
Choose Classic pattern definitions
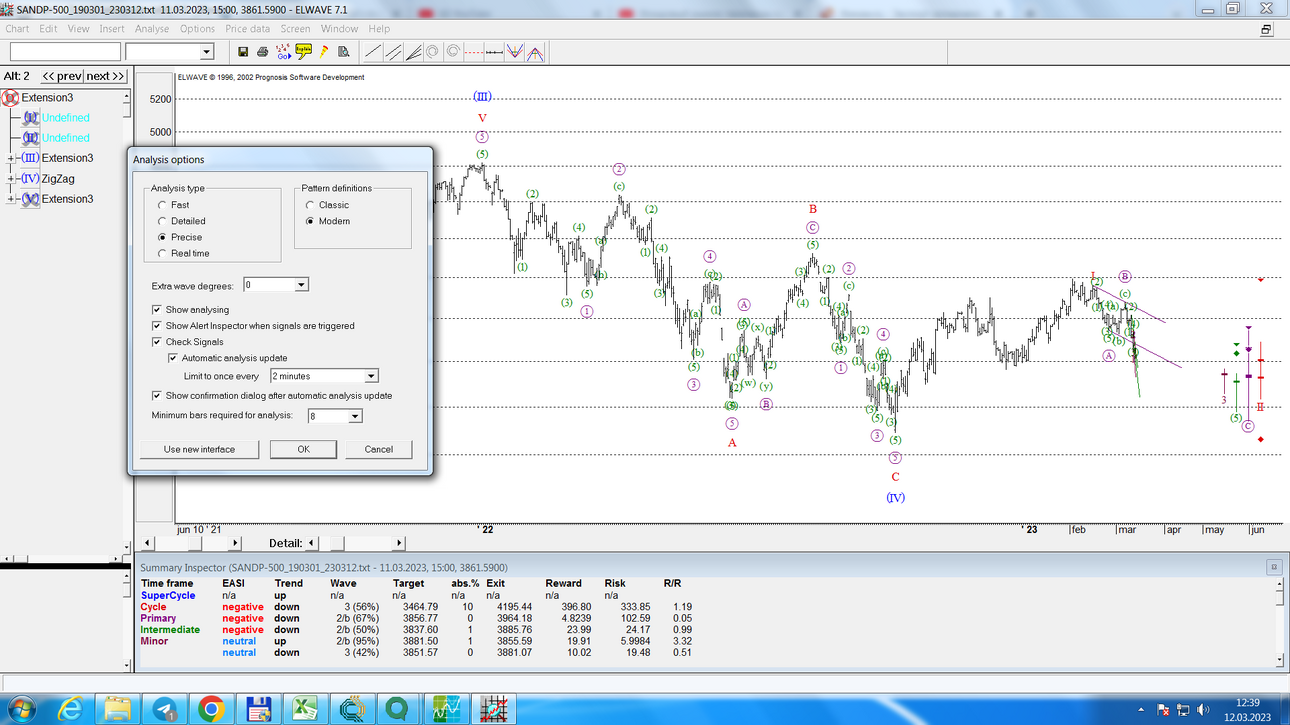point(328,205)
